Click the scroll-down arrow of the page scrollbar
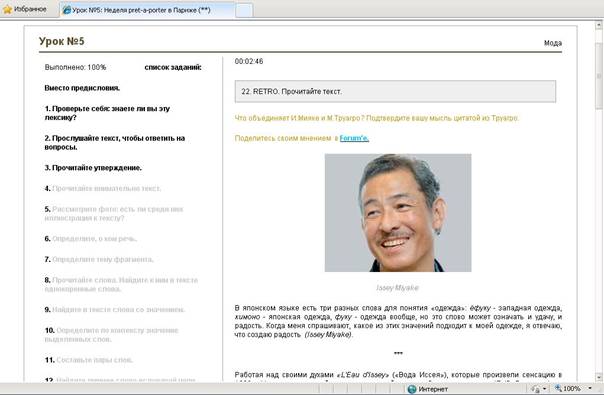The image size is (604, 395). click(x=599, y=377)
